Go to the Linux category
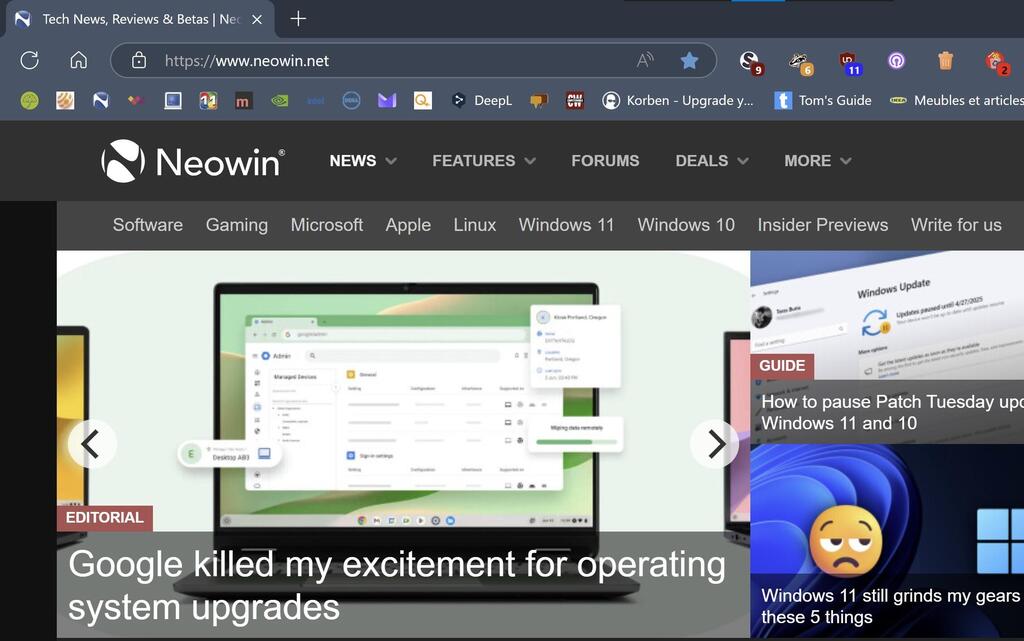 (x=475, y=225)
